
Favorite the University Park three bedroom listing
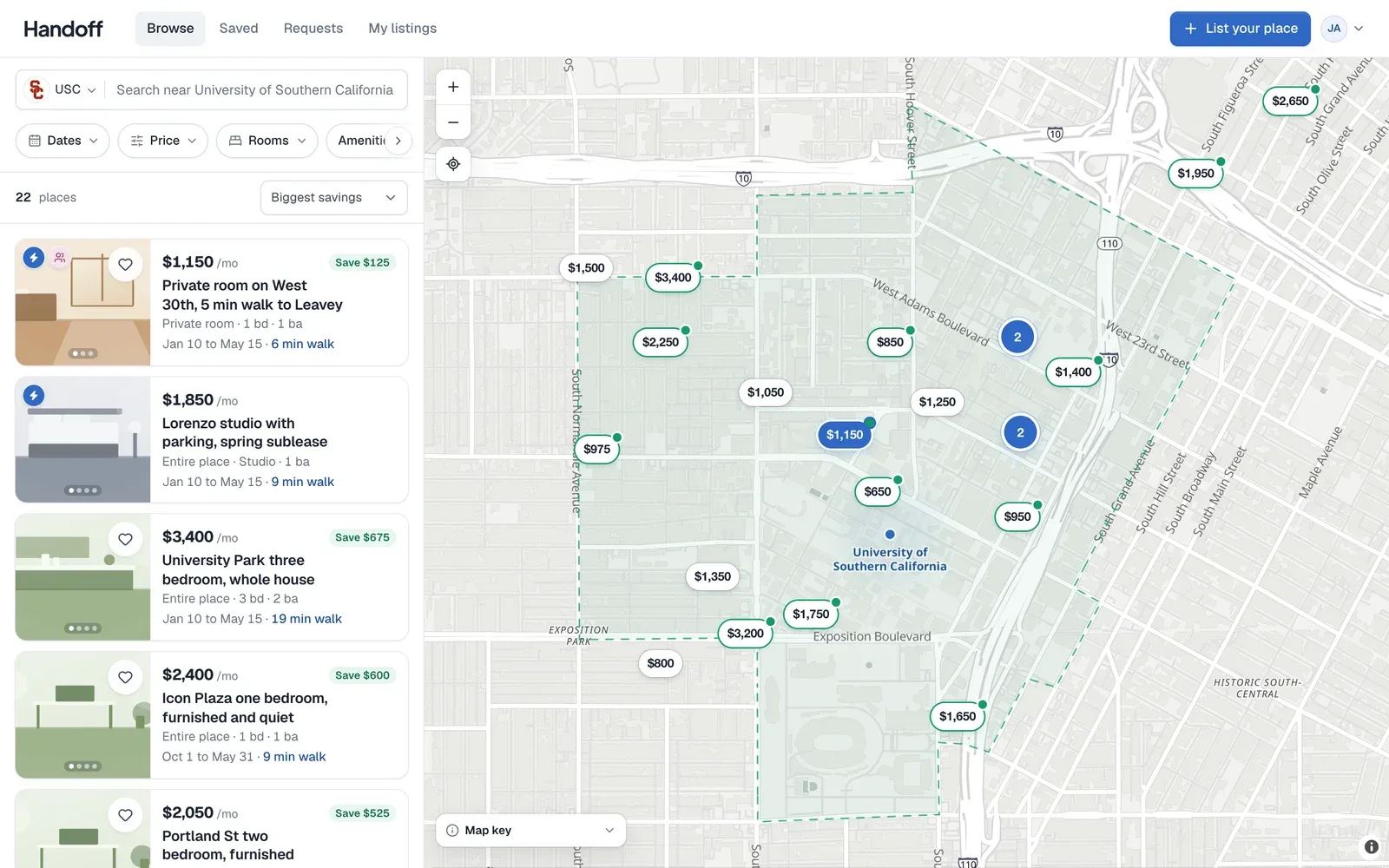coord(125,539)
